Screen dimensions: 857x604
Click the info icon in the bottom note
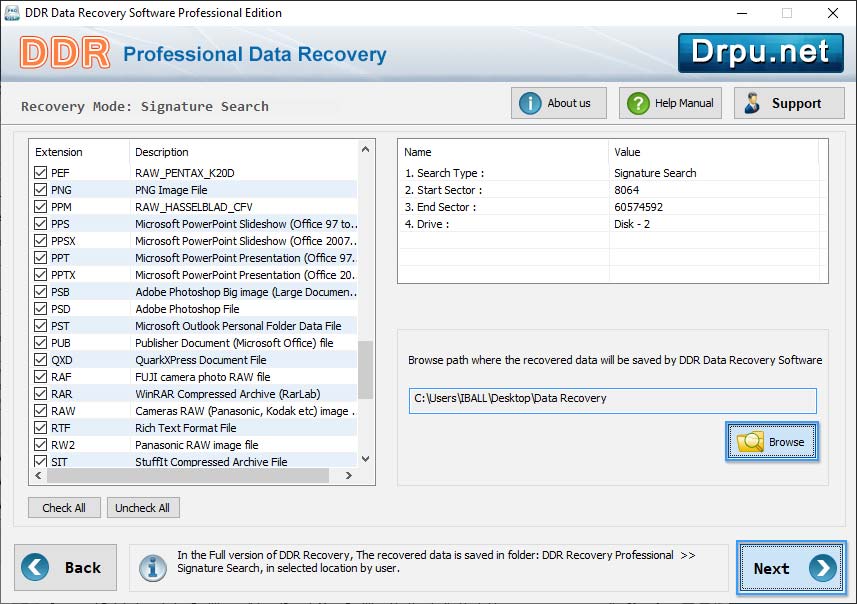152,568
